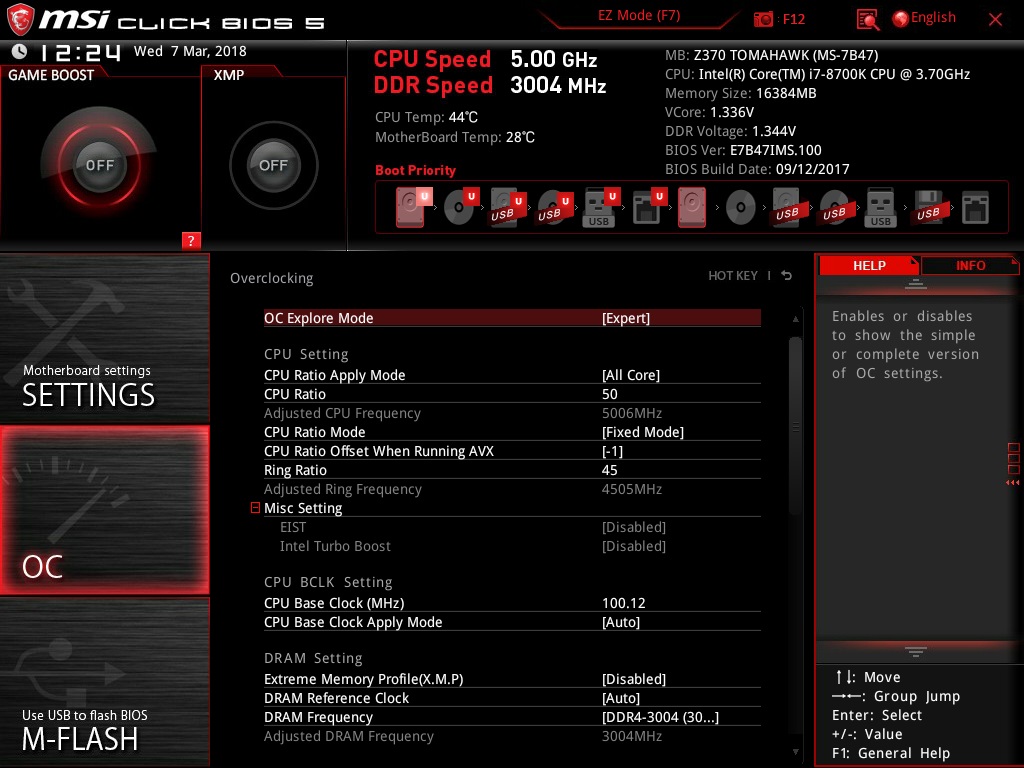Click the DDR Speed 3004 MHz readout
This screenshot has height=768, width=1024.
click(x=490, y=85)
